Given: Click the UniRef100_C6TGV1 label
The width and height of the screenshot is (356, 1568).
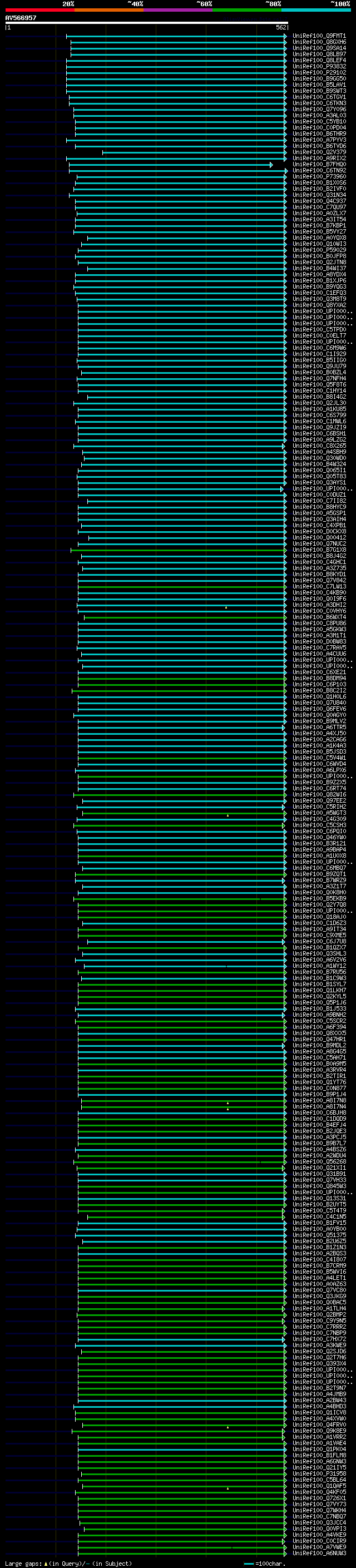Looking at the screenshot, I should 319,97.
